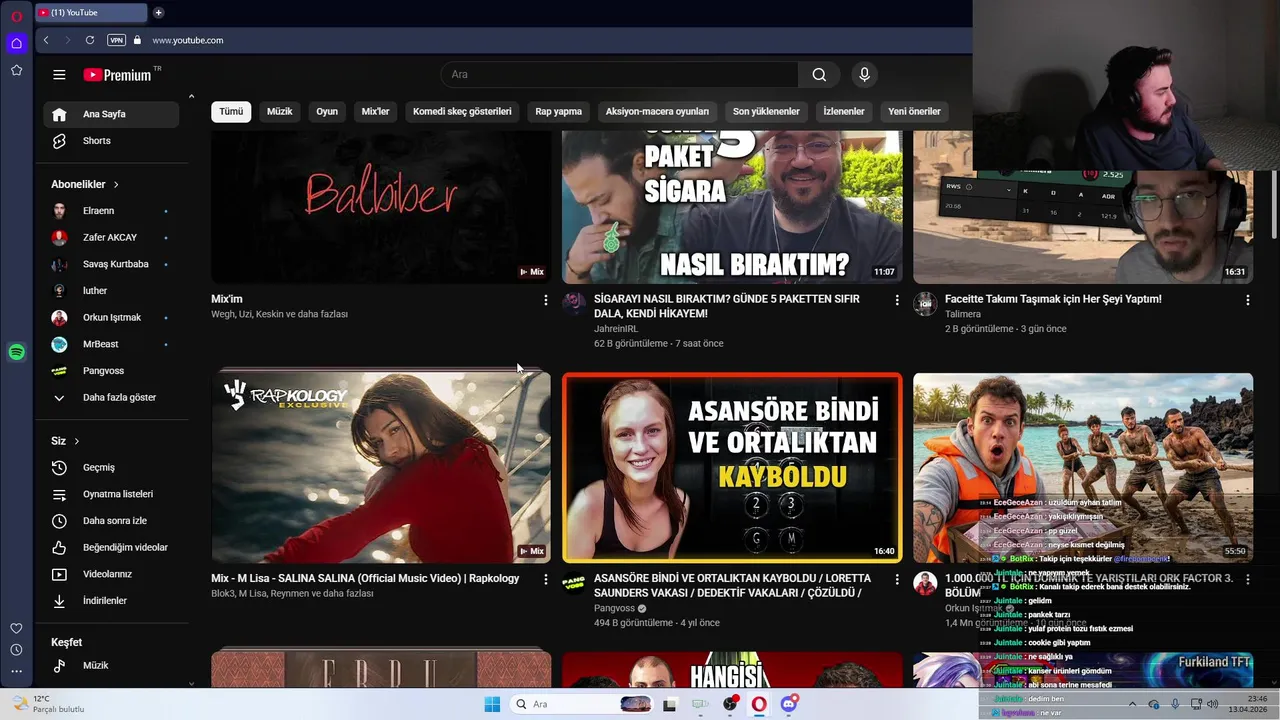Screen dimensions: 1280x720
Task: Open options menu for Mix'im
Action: pos(545,300)
